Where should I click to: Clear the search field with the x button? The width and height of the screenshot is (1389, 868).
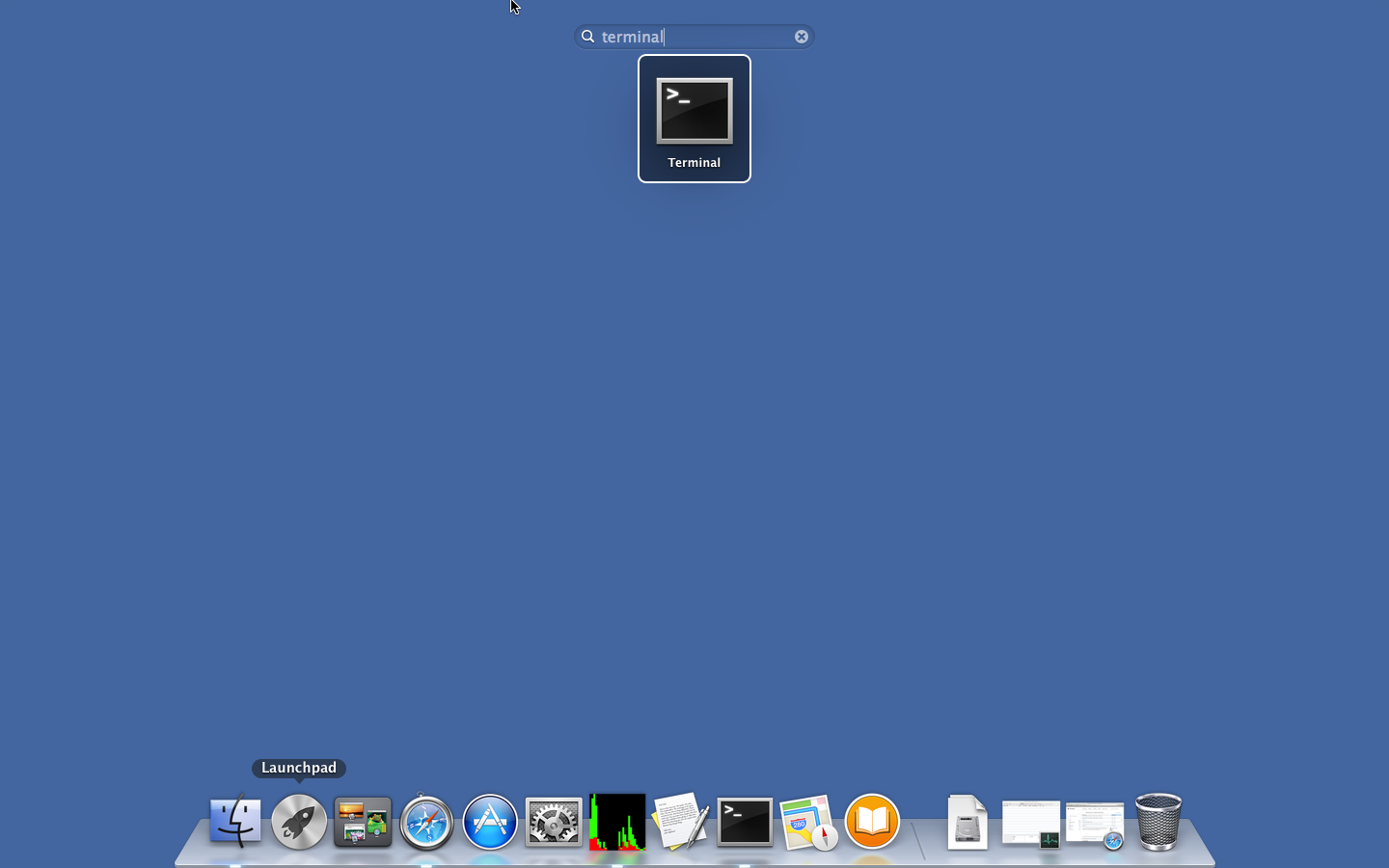pyautogui.click(x=802, y=36)
